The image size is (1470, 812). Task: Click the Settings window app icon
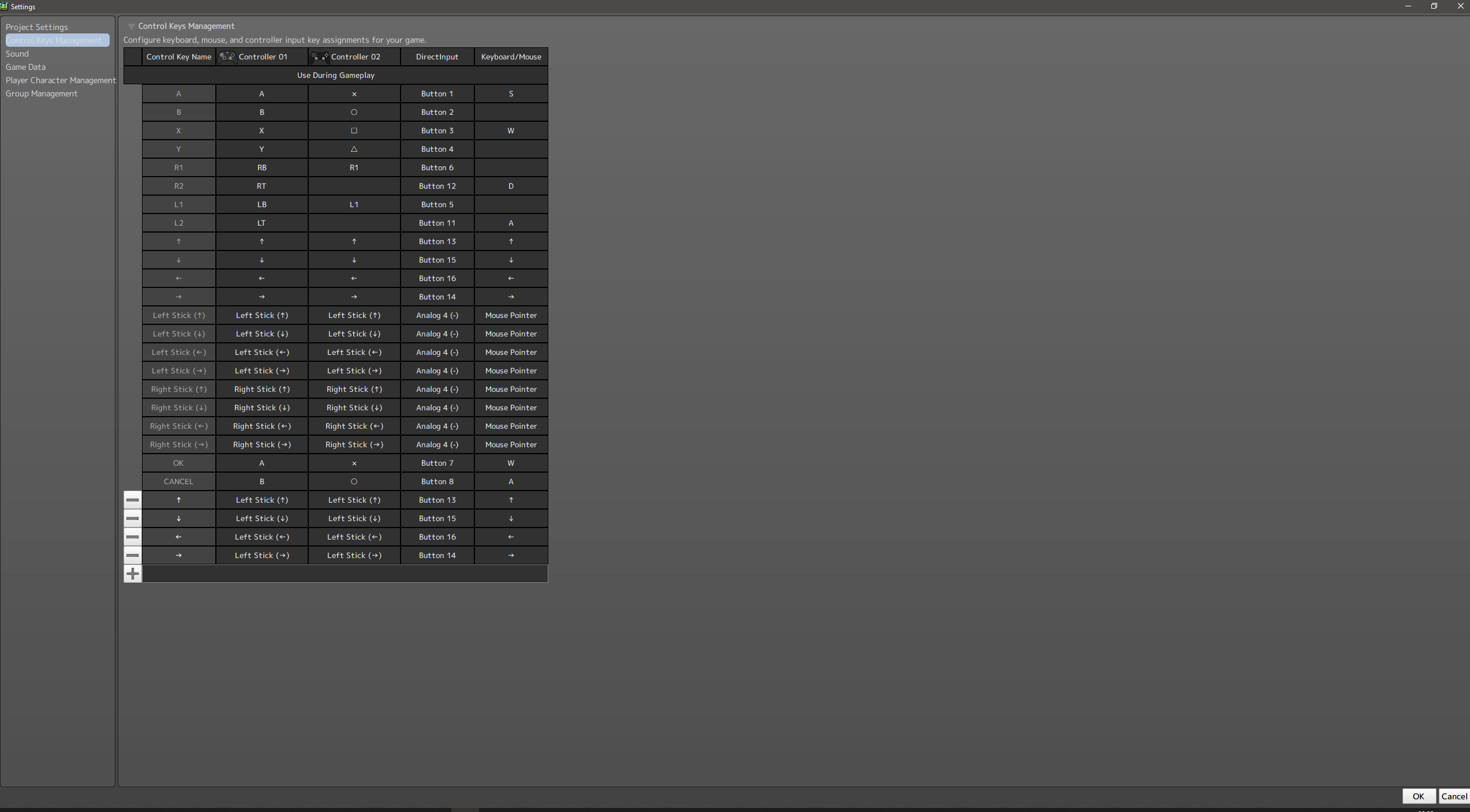(4, 6)
